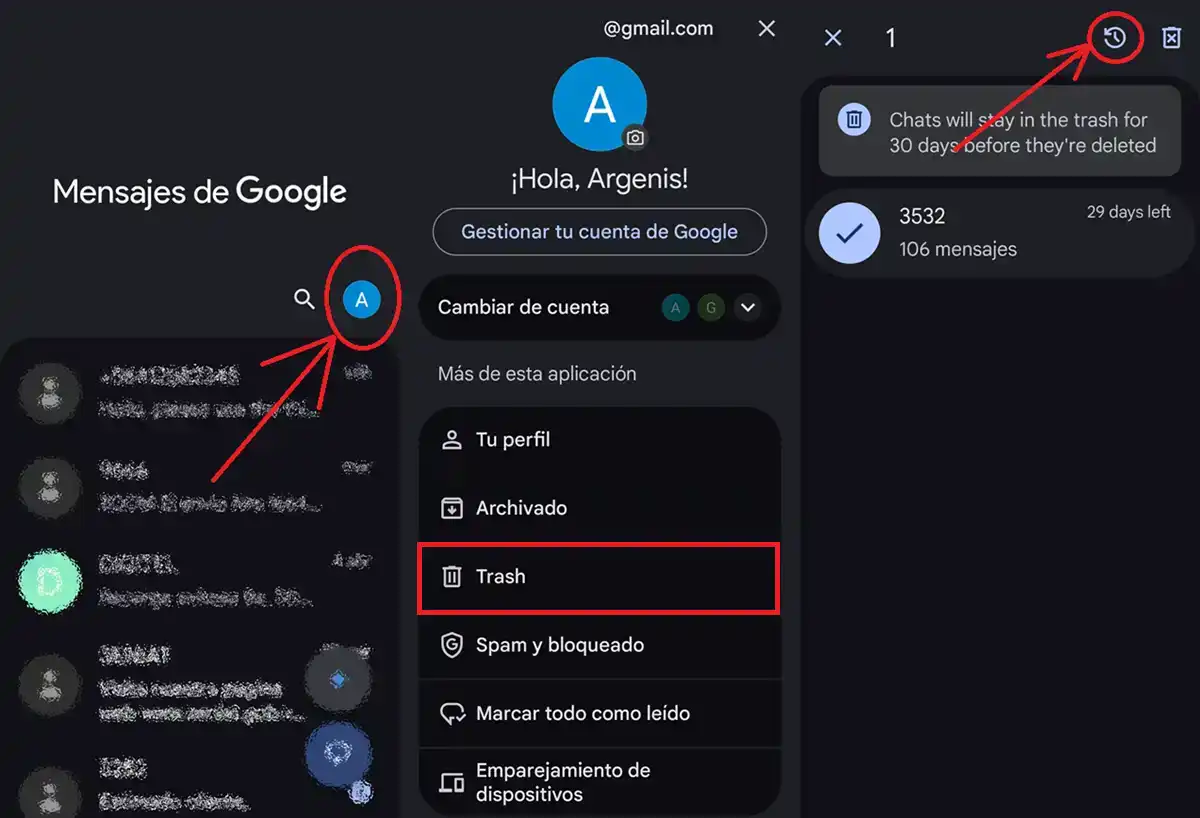Select the green G account avatar
The height and width of the screenshot is (818, 1200).
click(711, 308)
